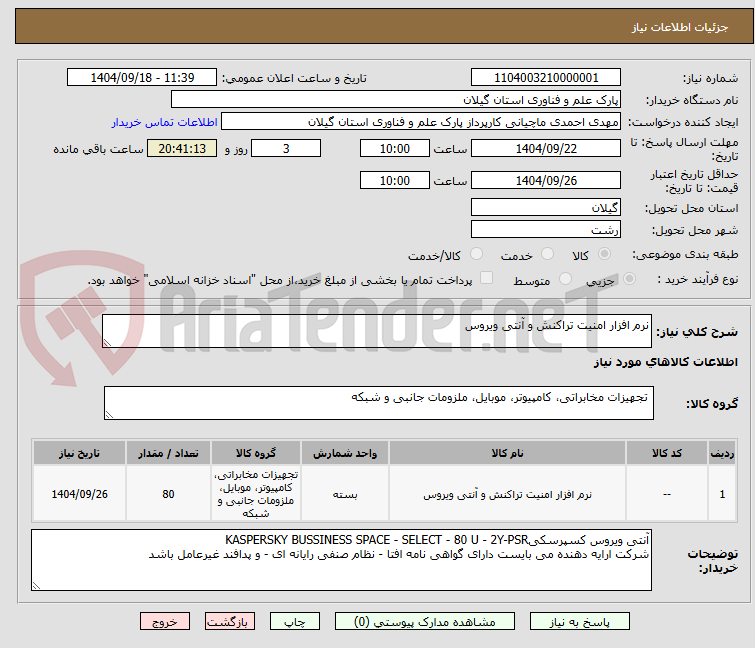This screenshot has height=648, width=755.
Task: Click the بازگشت back button
Action: [230, 621]
